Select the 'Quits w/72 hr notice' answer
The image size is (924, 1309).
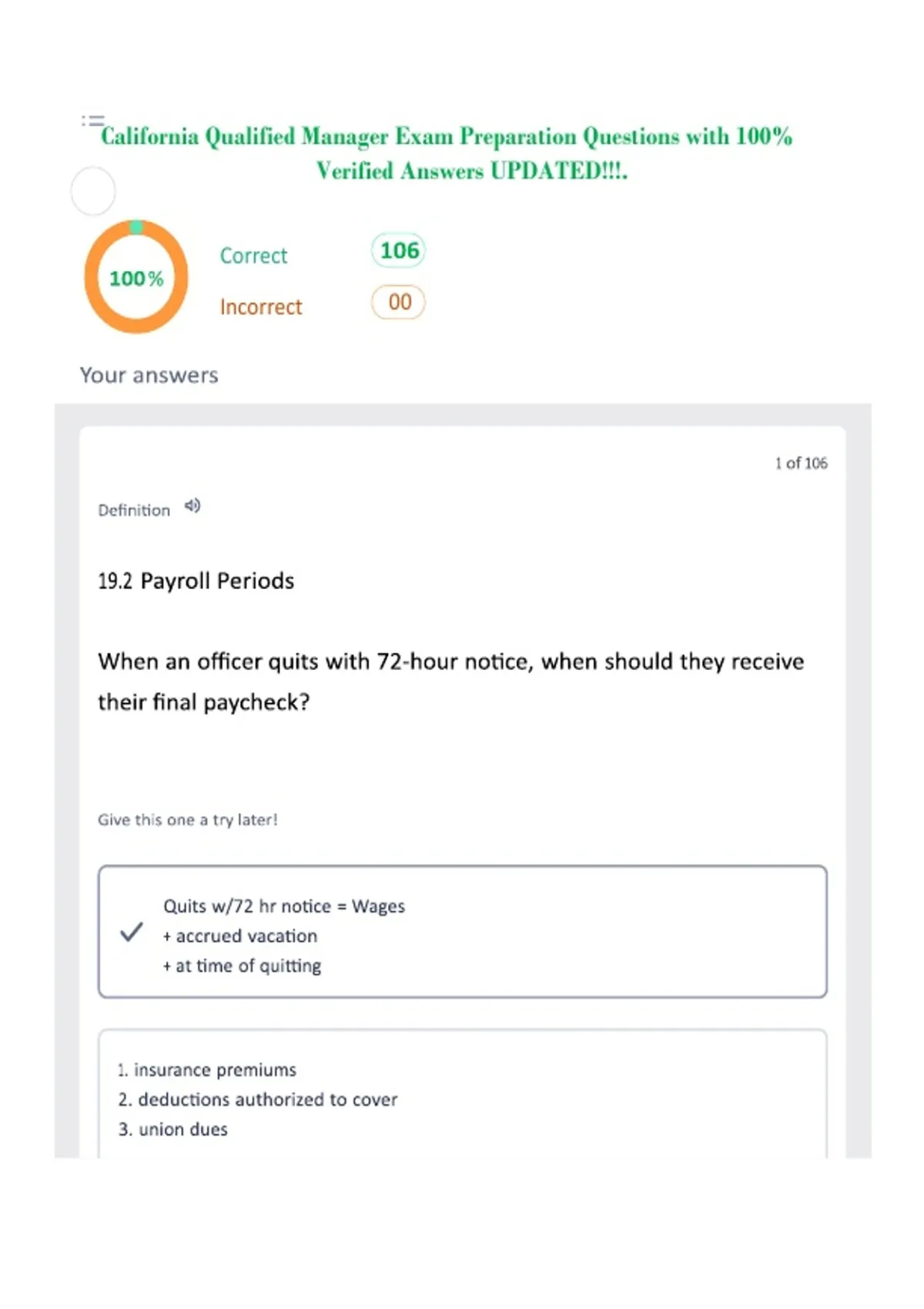pos(463,932)
